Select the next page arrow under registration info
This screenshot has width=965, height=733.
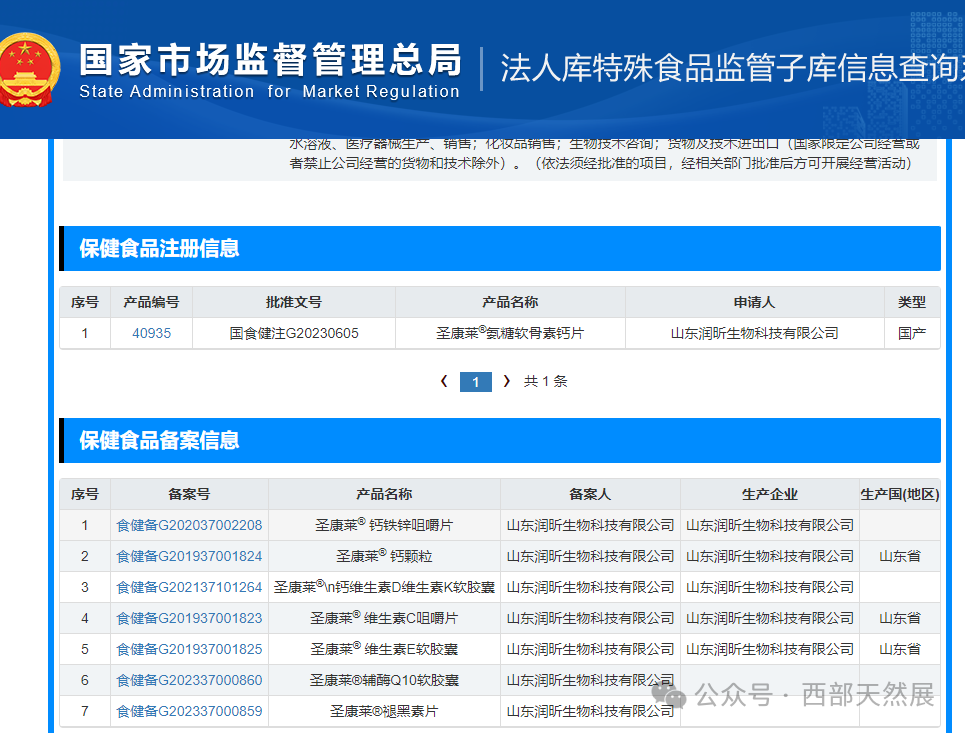508,381
